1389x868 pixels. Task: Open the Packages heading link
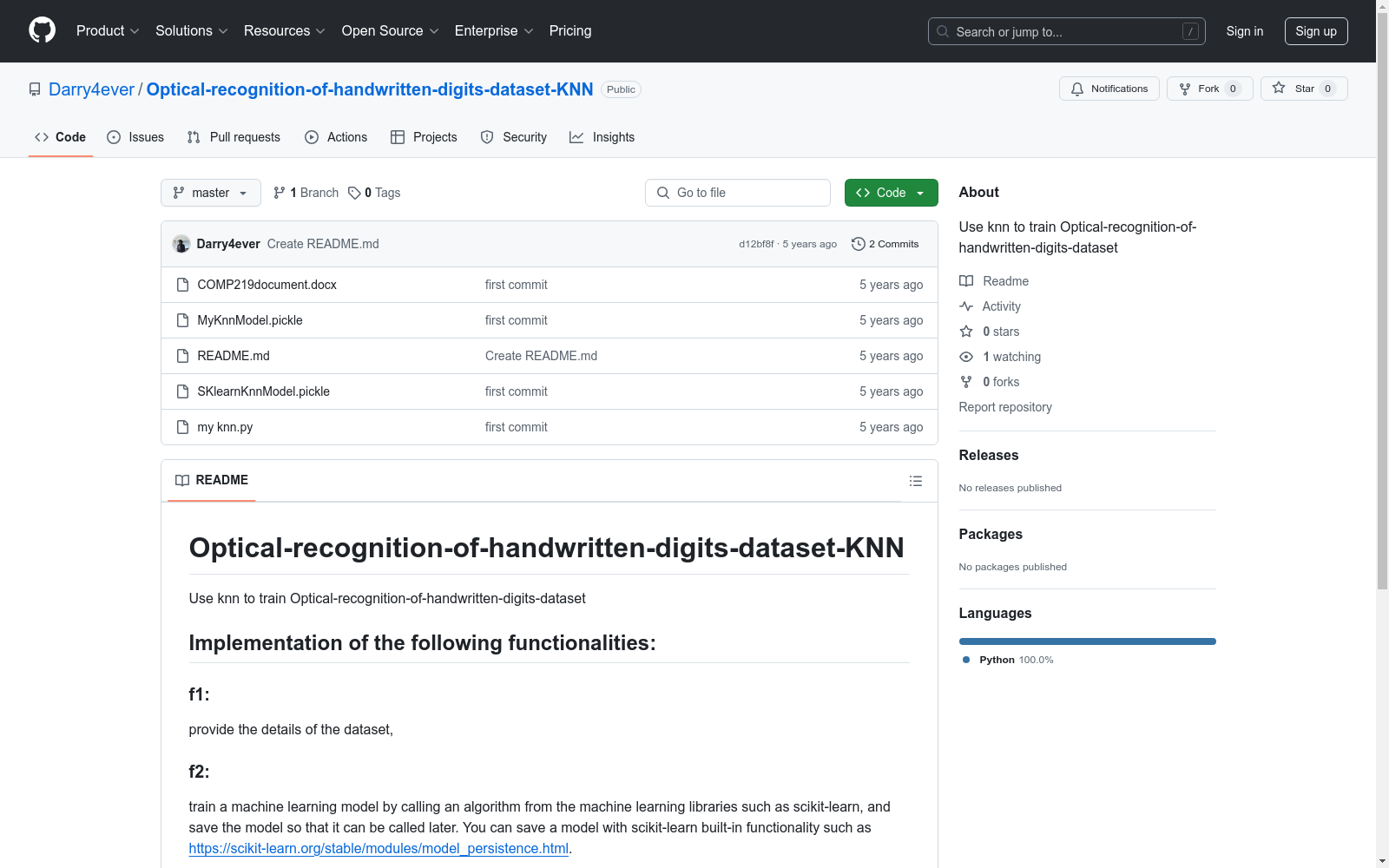991,534
